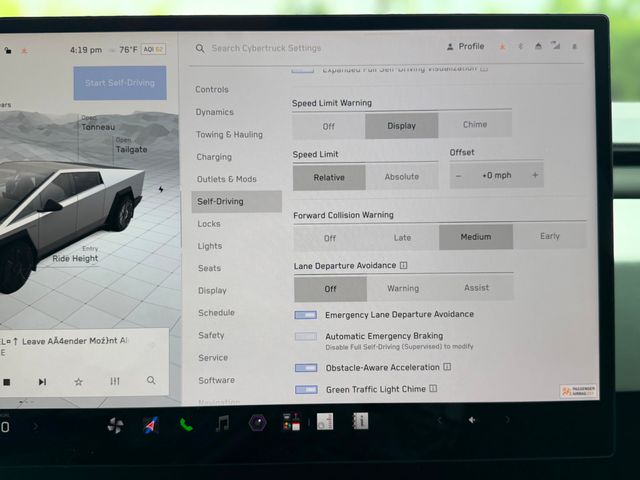640x480 pixels.
Task: Tap the Tailgate control label
Action: click(131, 149)
